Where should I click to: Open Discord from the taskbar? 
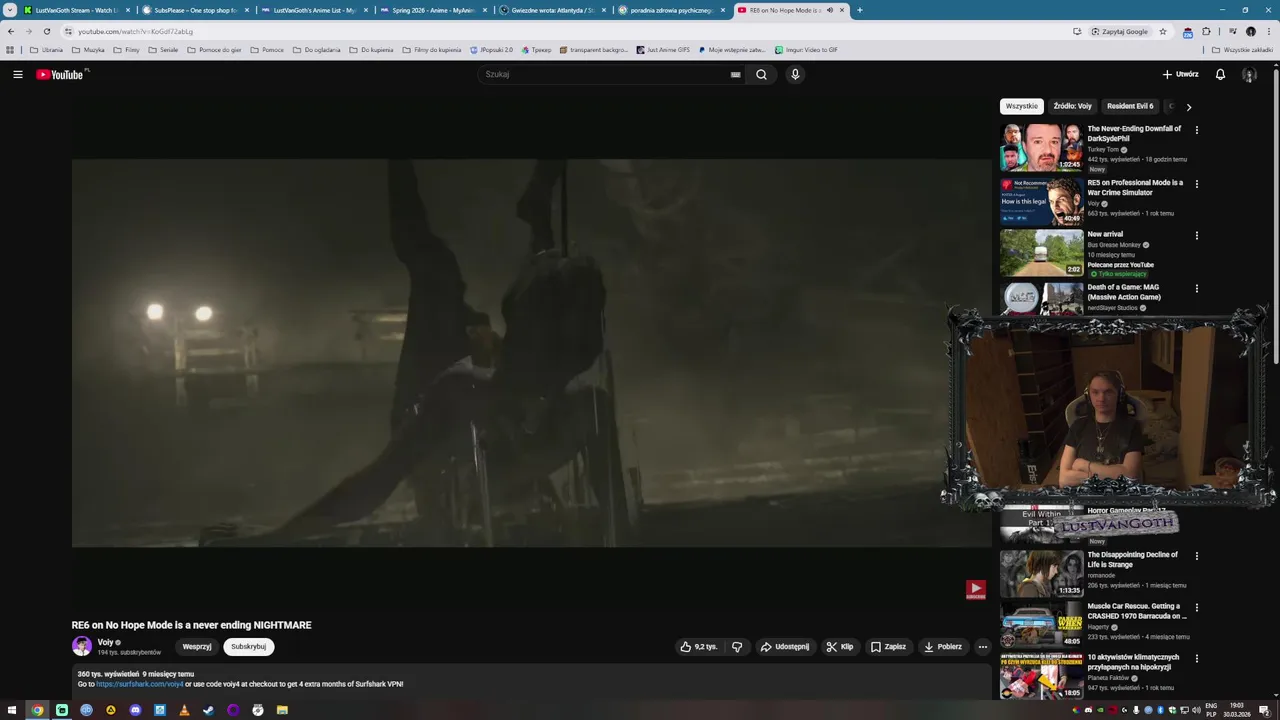click(136, 710)
